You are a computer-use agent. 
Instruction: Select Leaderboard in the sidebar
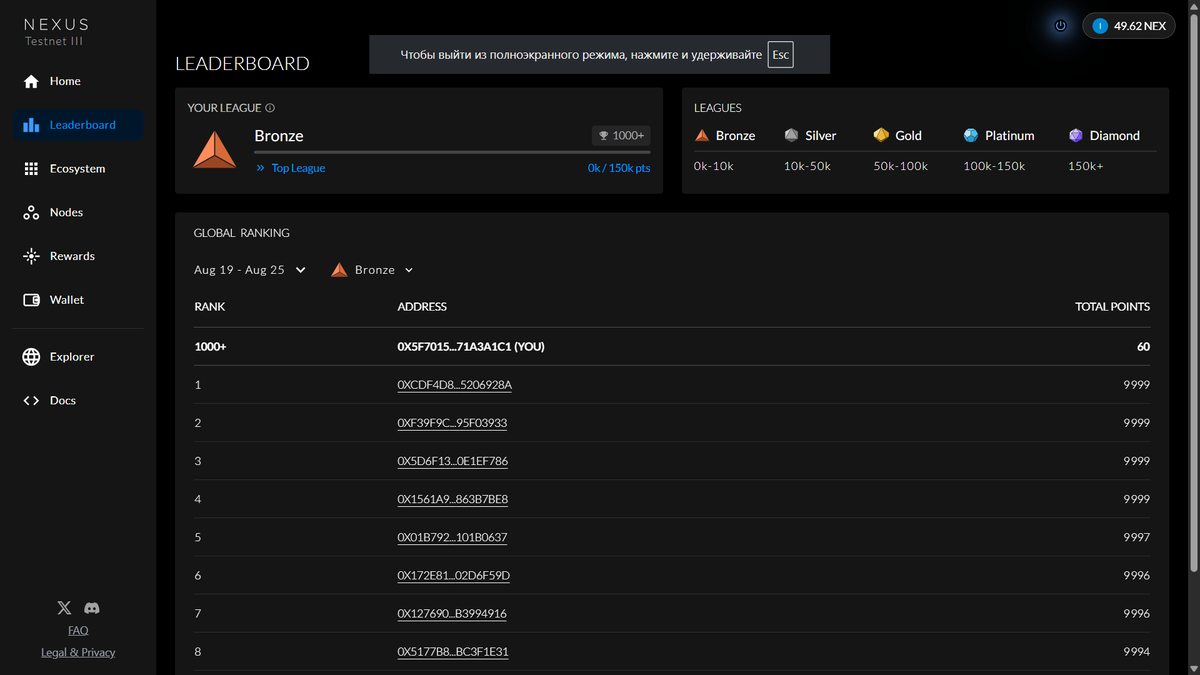pos(79,125)
